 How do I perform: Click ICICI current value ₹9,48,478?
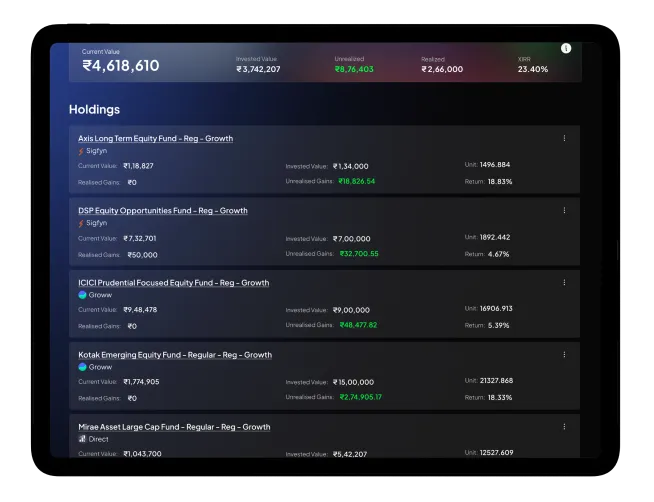point(140,310)
